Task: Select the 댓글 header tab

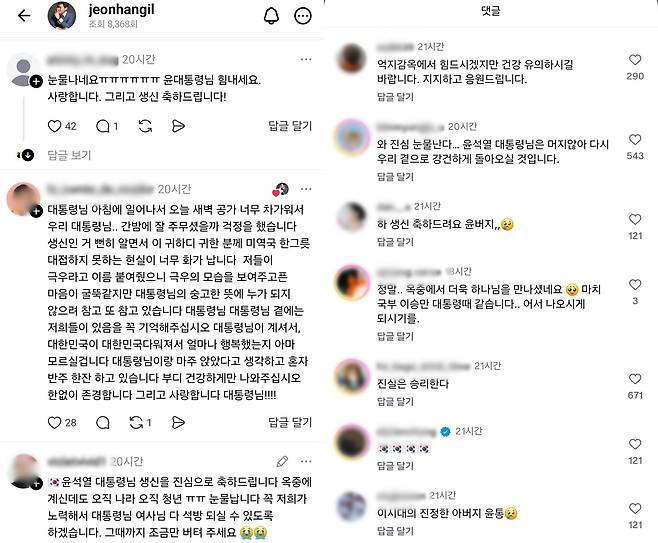Action: 491,11
